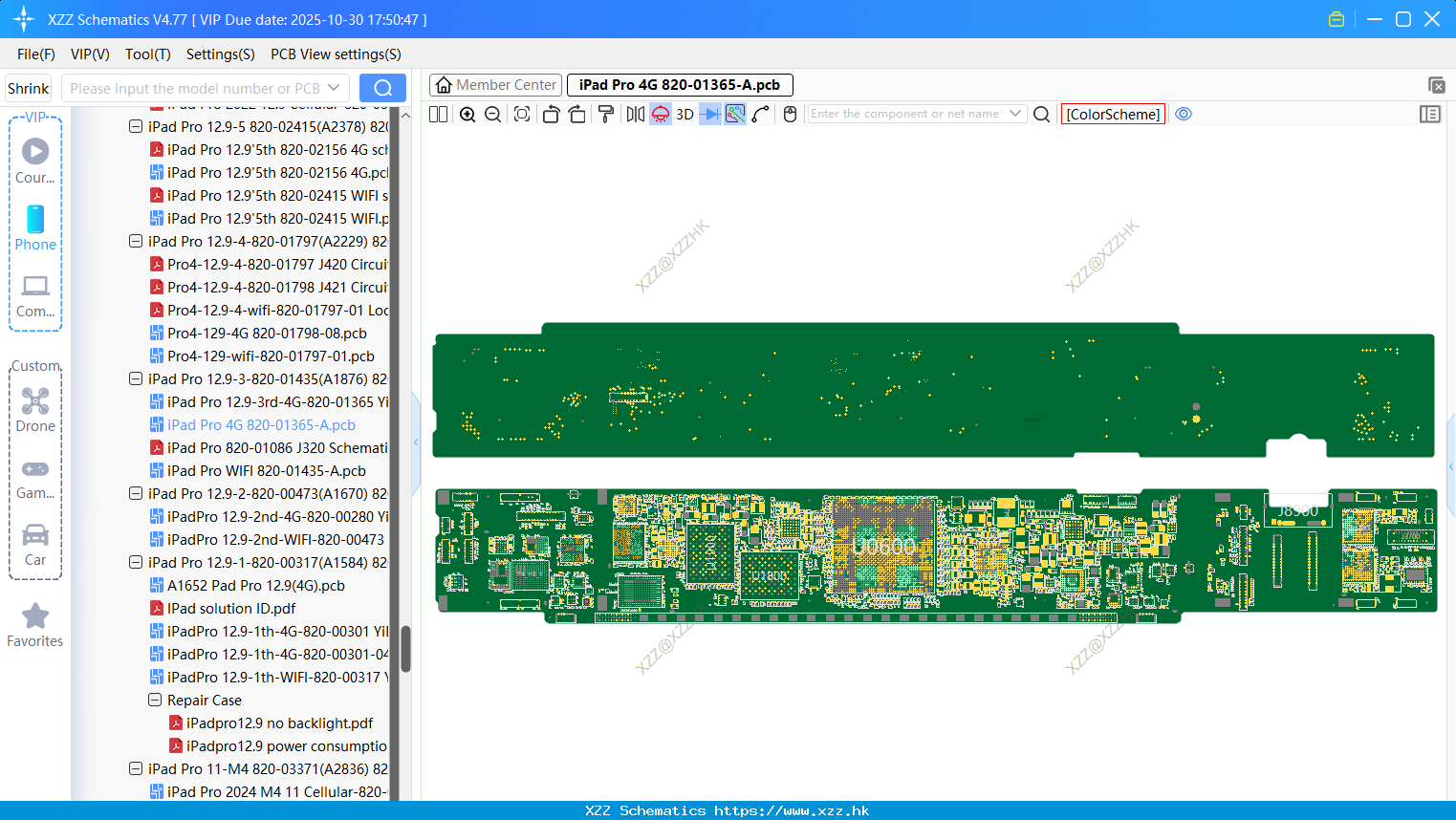The width and height of the screenshot is (1456, 820).
Task: Open the right side panel icon
Action: point(1430,114)
